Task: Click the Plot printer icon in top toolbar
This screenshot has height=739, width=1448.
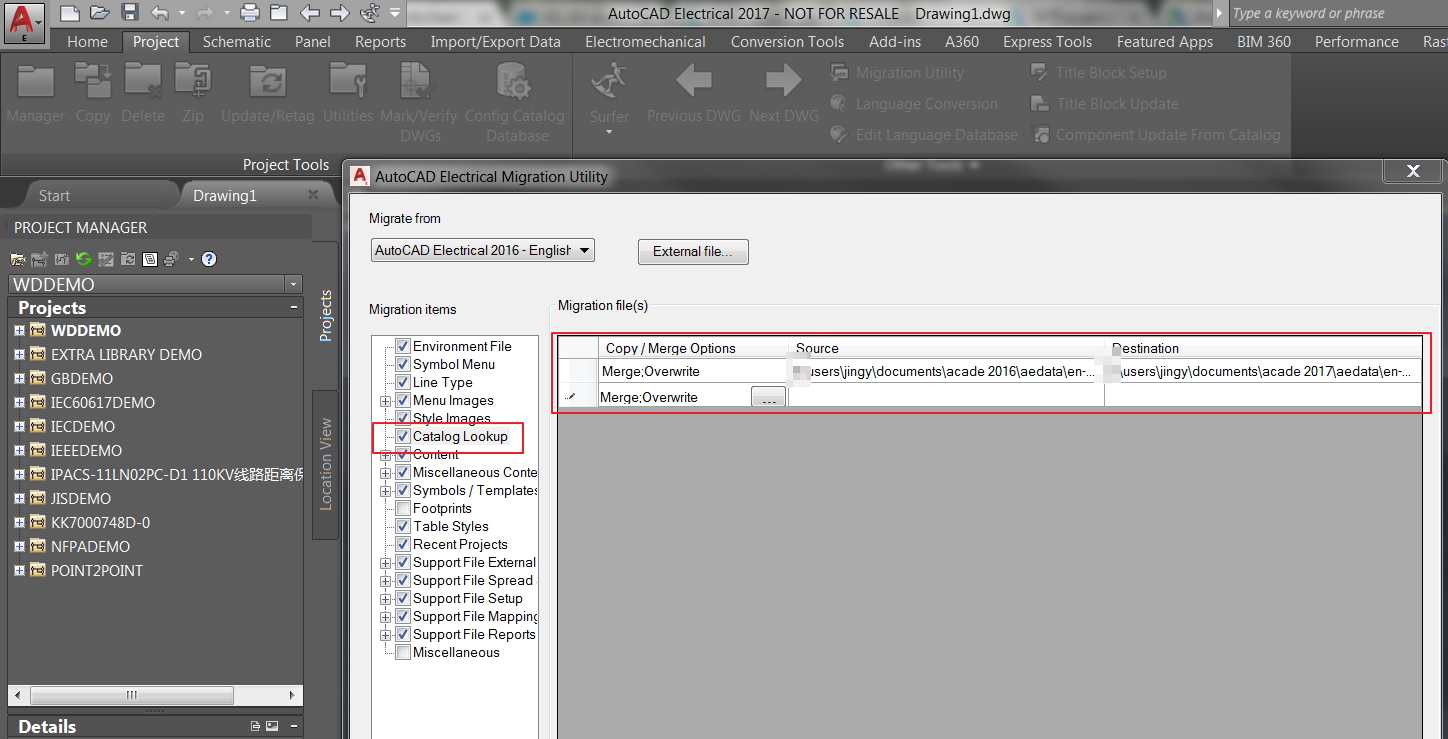Action: coord(250,13)
